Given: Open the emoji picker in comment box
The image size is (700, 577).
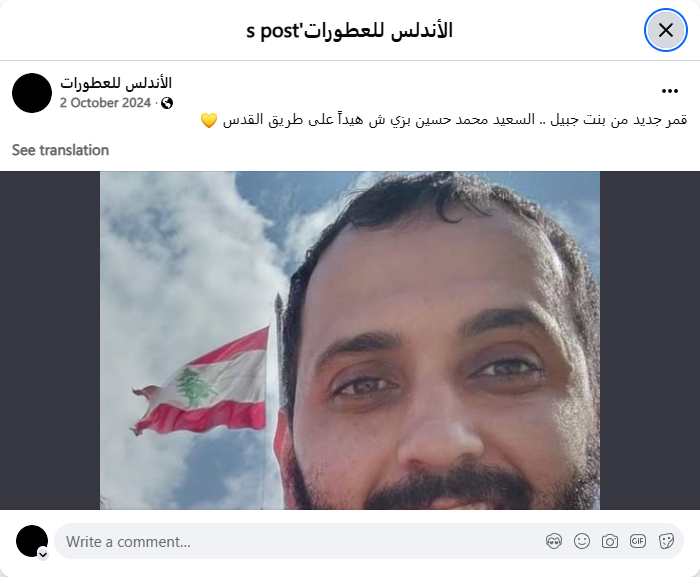Looking at the screenshot, I should pyautogui.click(x=582, y=541).
